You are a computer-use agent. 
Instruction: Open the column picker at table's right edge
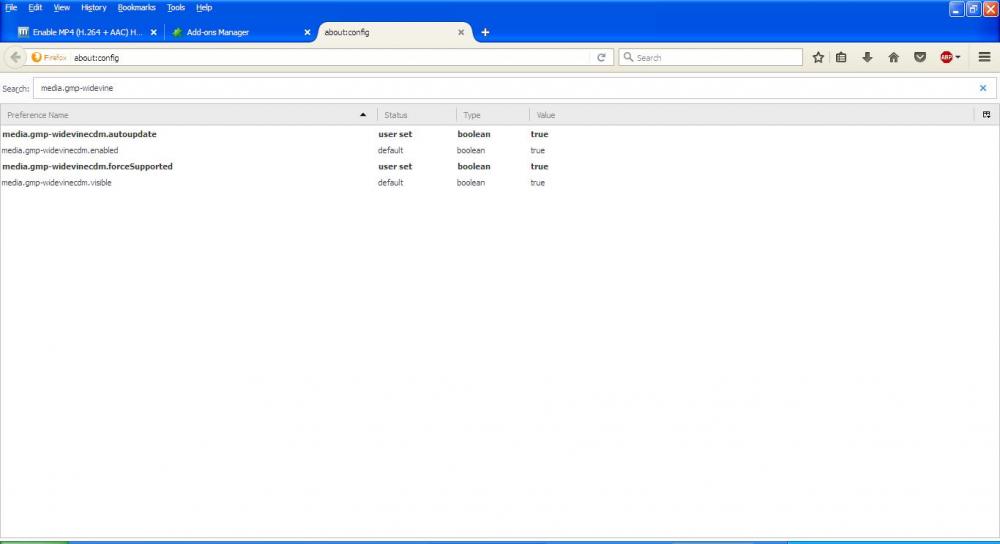pos(987,115)
